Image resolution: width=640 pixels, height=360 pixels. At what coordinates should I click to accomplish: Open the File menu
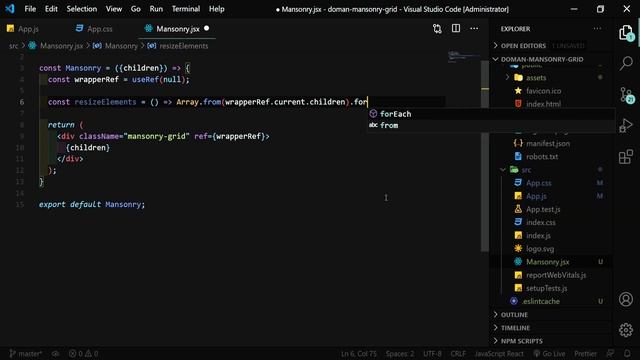pos(30,9)
